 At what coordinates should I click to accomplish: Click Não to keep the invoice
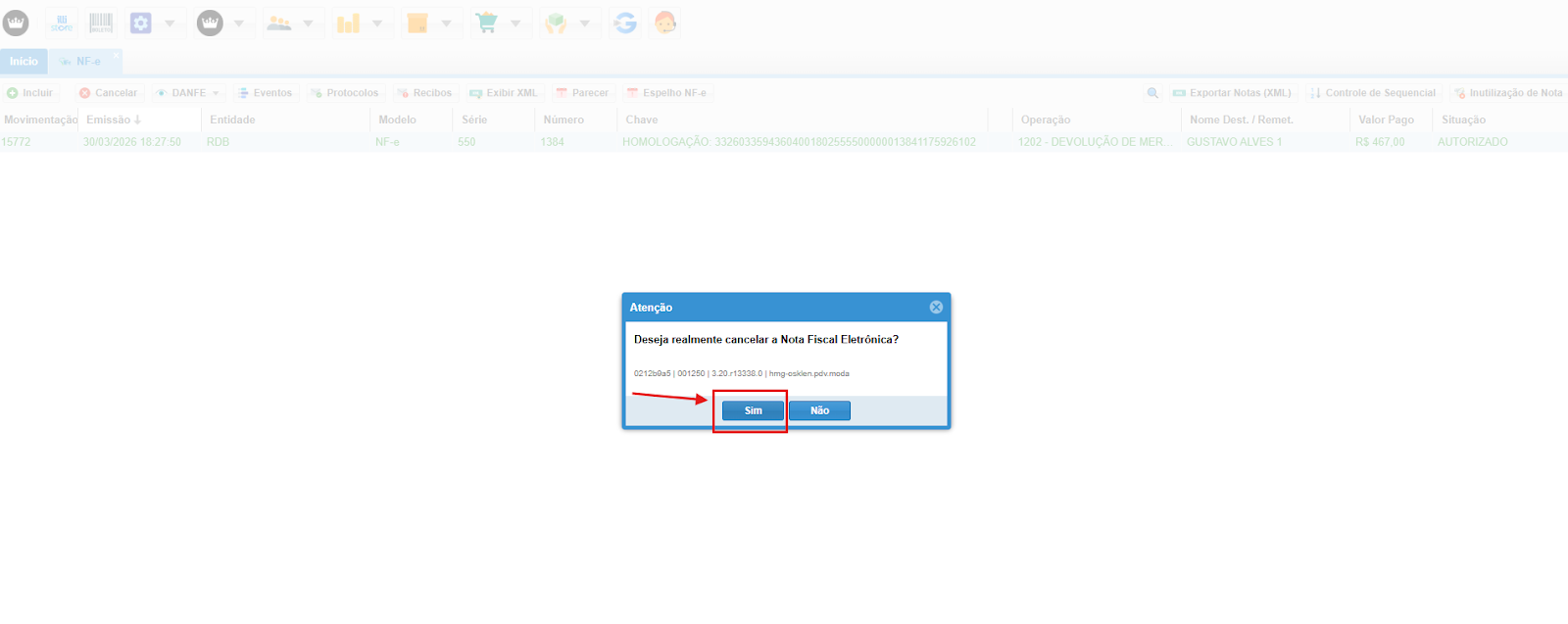(x=819, y=410)
